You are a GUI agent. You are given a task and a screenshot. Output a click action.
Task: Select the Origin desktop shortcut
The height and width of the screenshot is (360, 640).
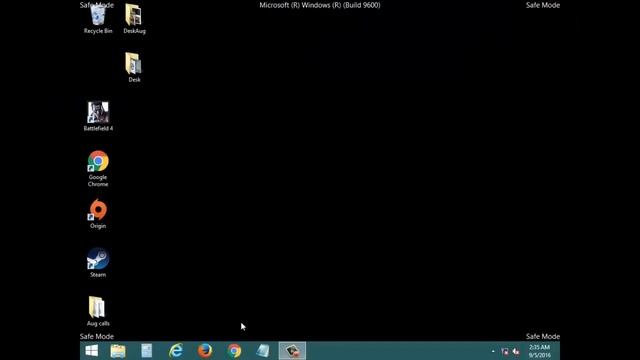click(98, 214)
